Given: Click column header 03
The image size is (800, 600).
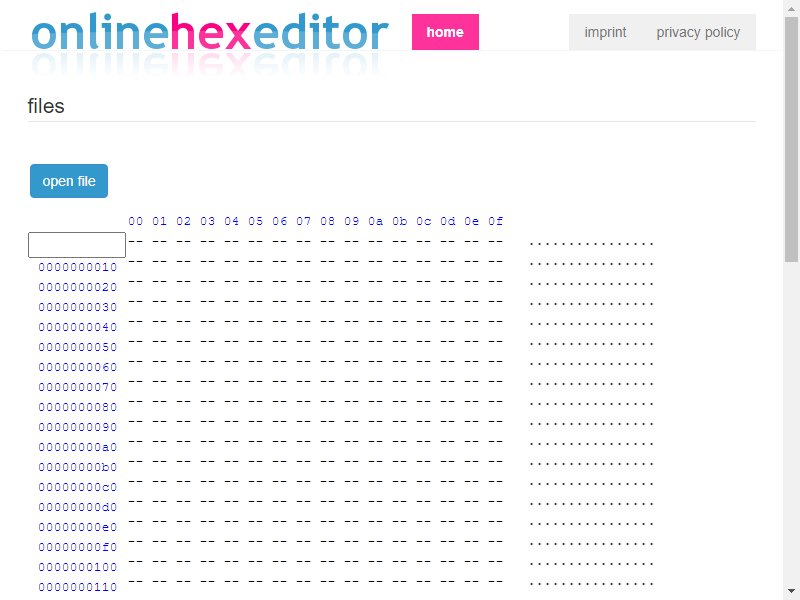Looking at the screenshot, I should pos(208,221).
